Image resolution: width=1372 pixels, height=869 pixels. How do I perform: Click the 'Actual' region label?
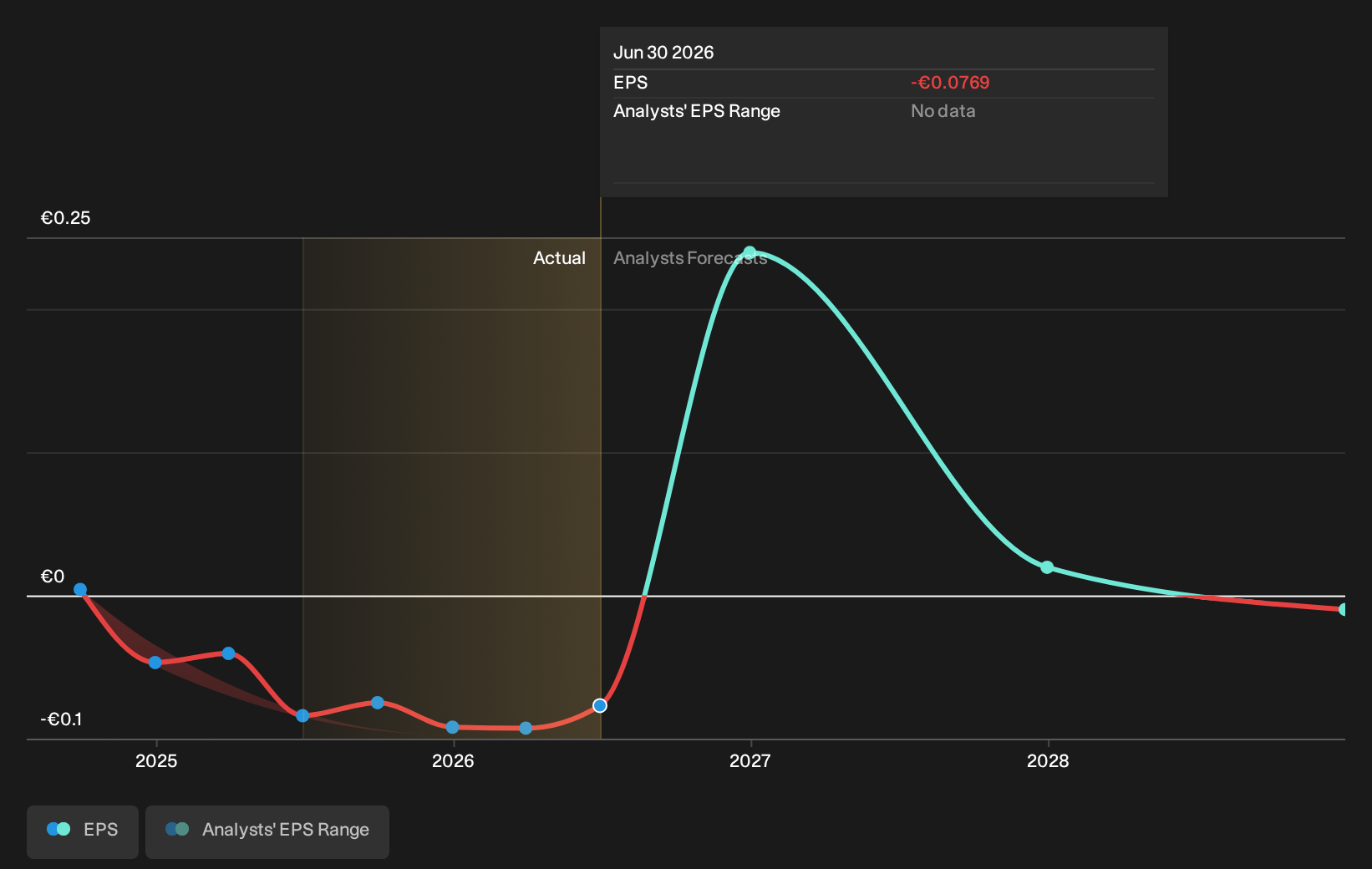click(559, 258)
